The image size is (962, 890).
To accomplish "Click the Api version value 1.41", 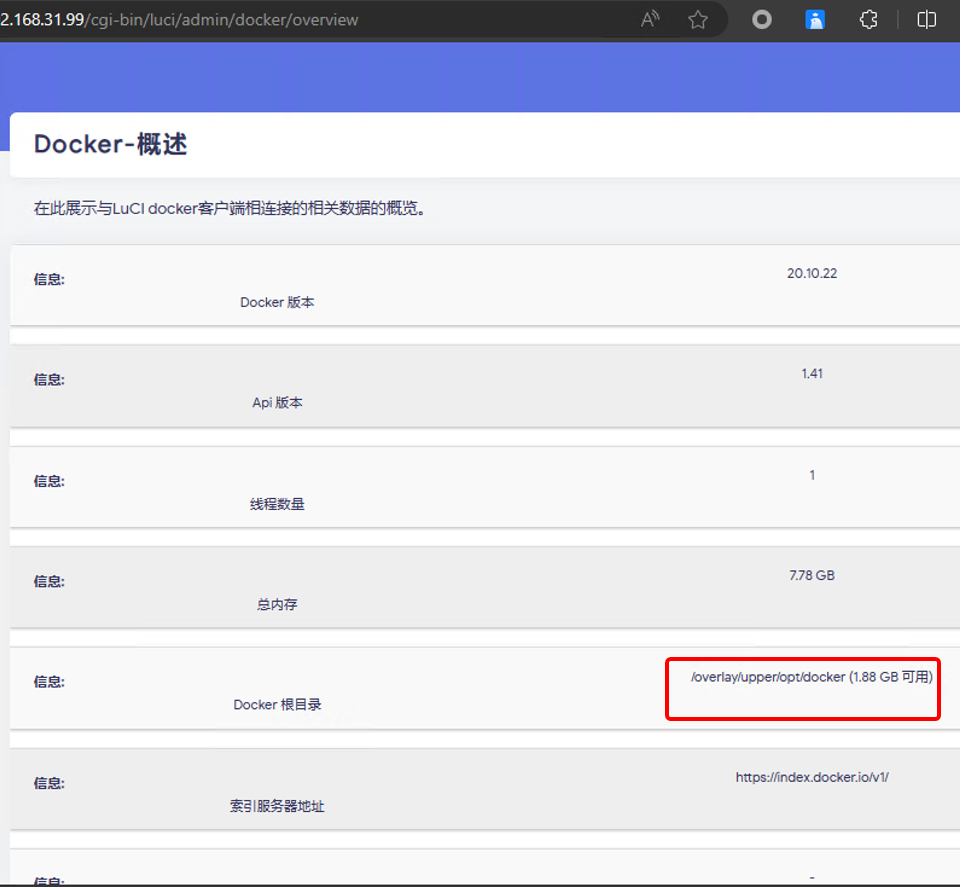I will click(811, 373).
